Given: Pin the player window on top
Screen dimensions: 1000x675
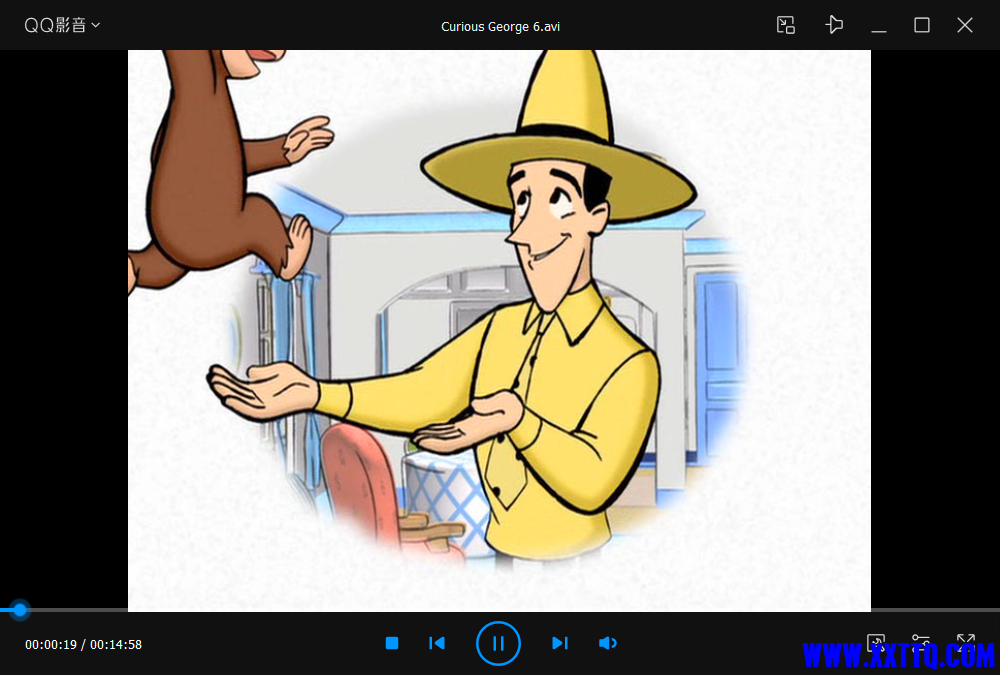Looking at the screenshot, I should (x=834, y=26).
